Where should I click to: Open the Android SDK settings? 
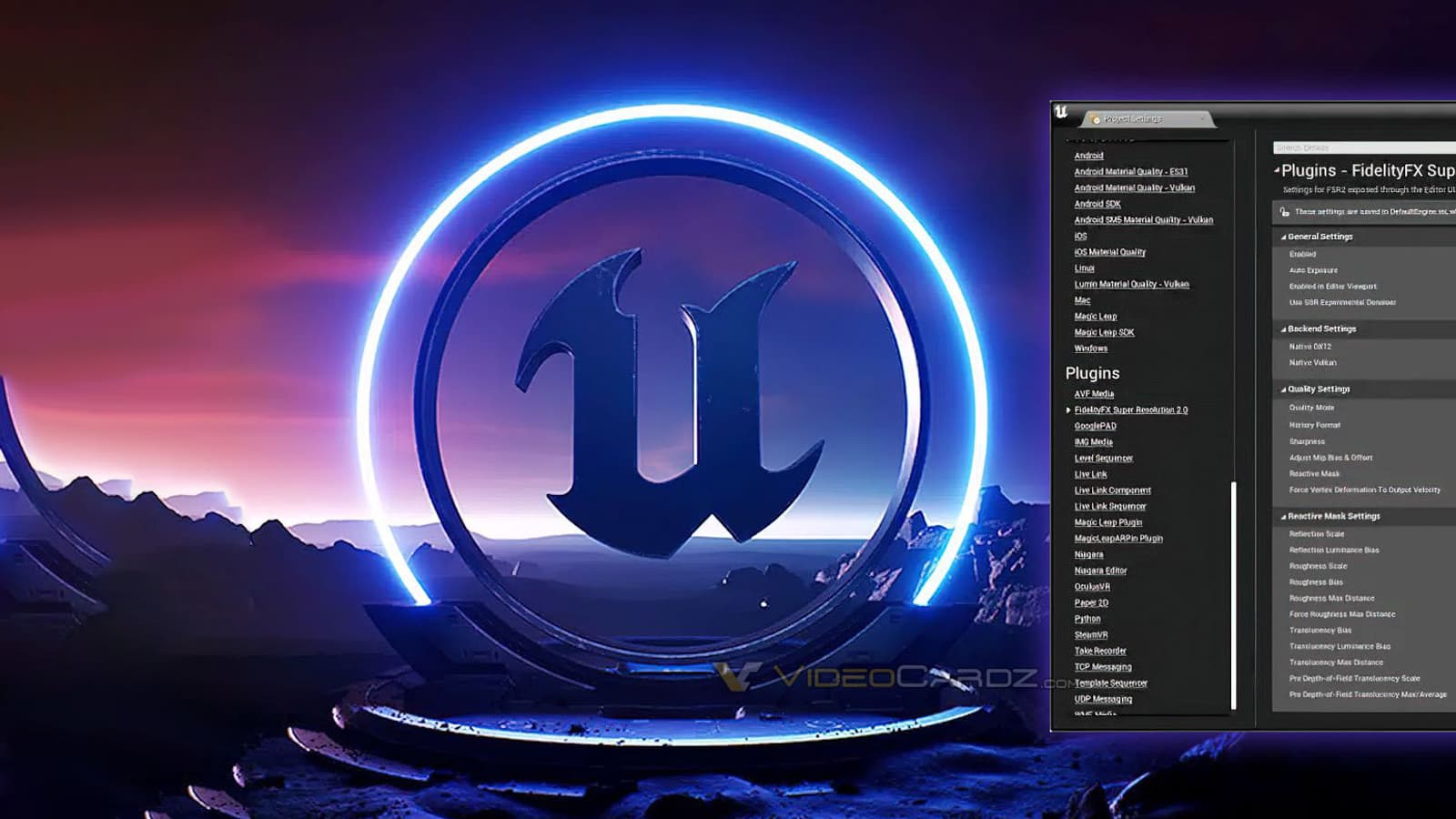[x=1097, y=205]
